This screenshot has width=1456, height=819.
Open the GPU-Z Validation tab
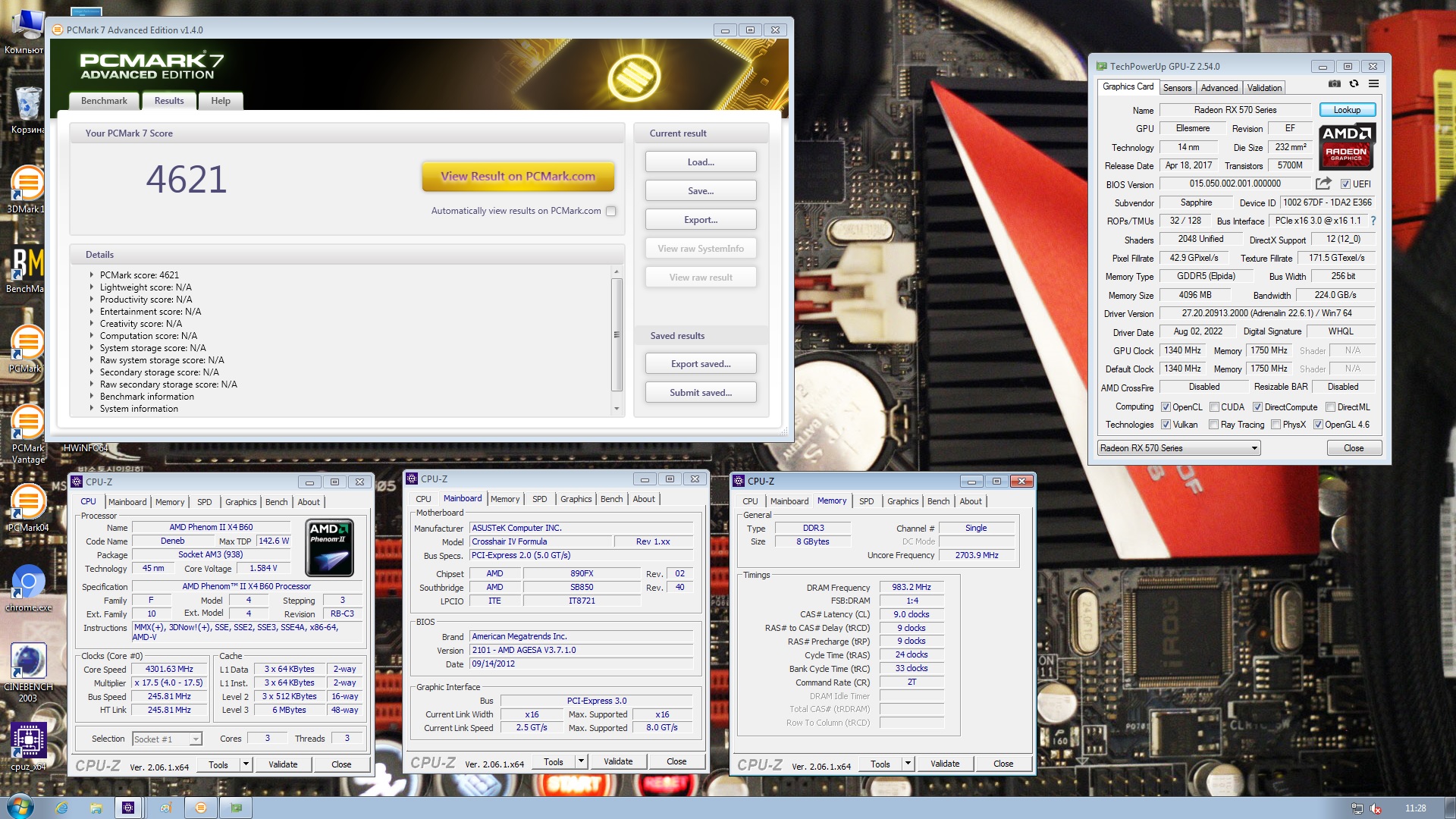(x=1264, y=88)
